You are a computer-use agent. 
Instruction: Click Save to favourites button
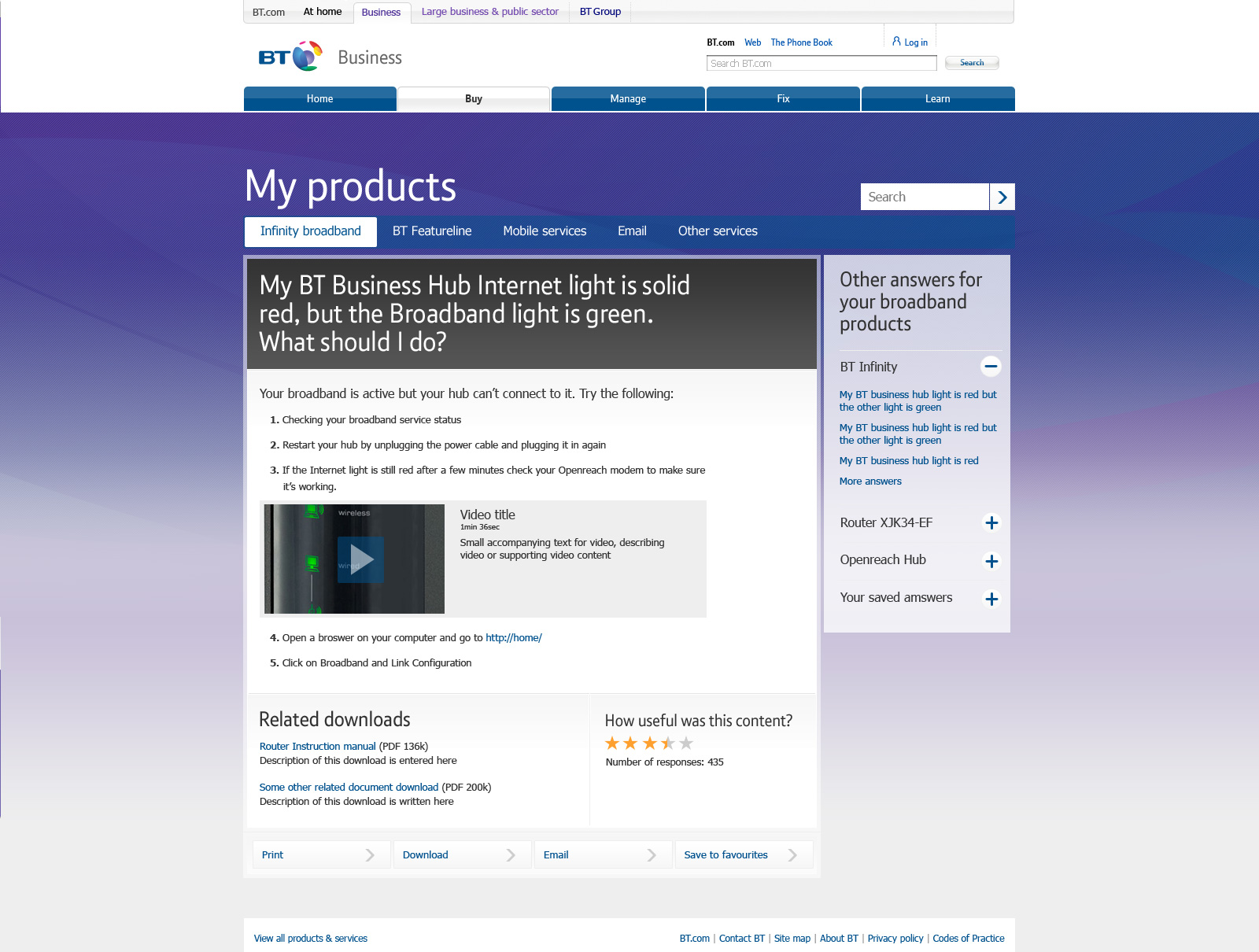pyautogui.click(x=744, y=854)
